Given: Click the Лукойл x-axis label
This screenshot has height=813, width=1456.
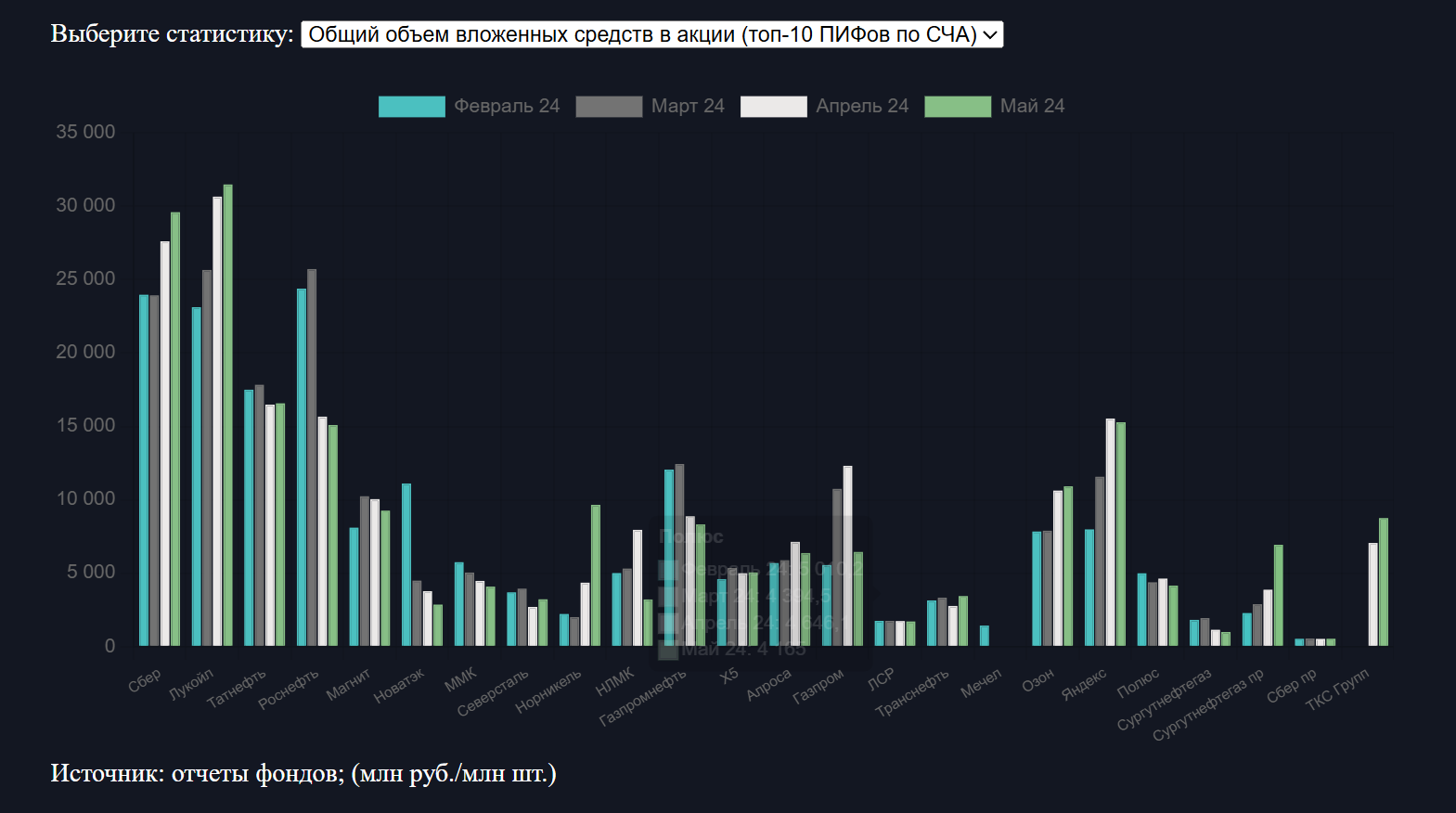Looking at the screenshot, I should click(x=191, y=684).
